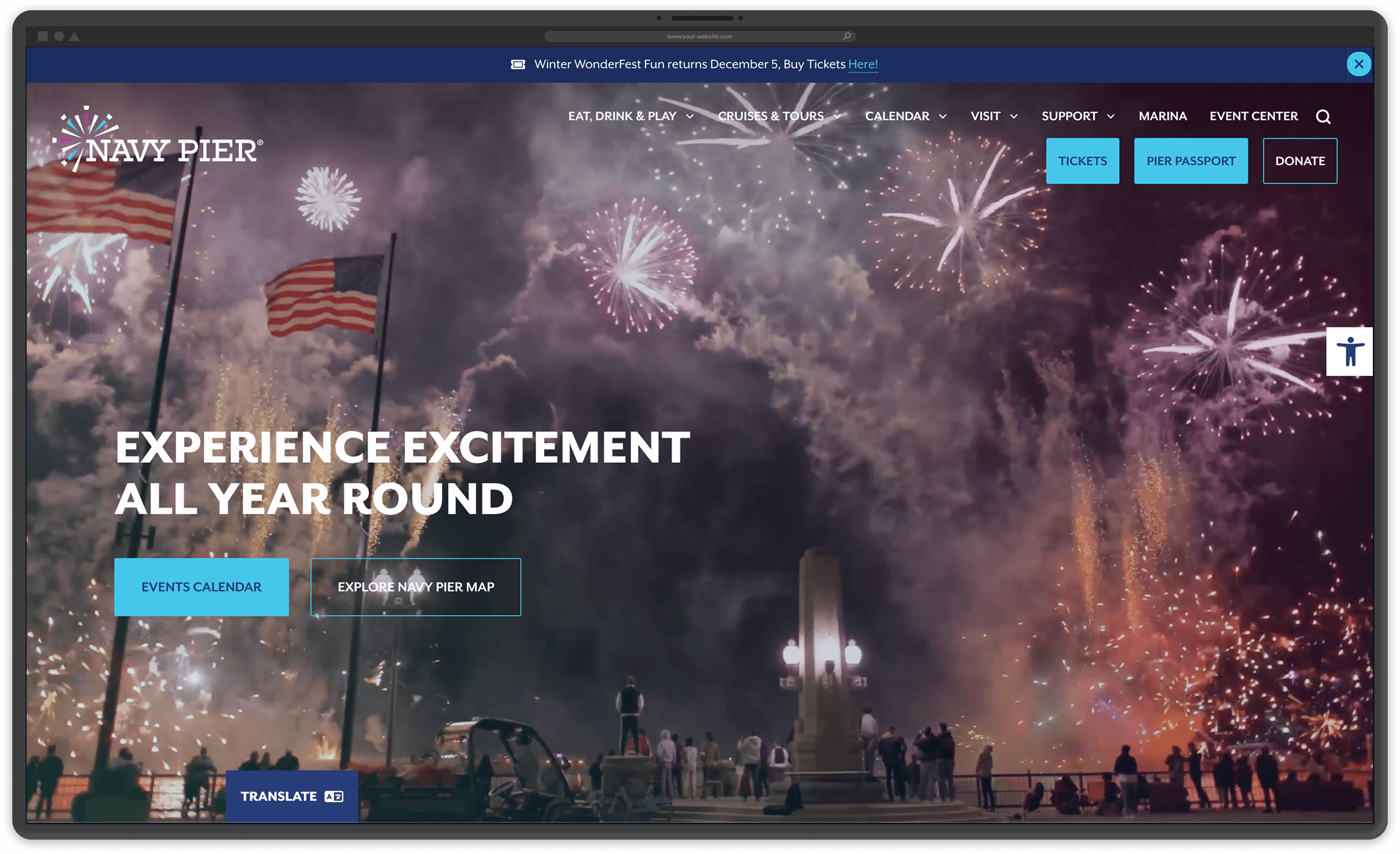
Task: Click the search magnifier icon in navigation
Action: 1323,116
